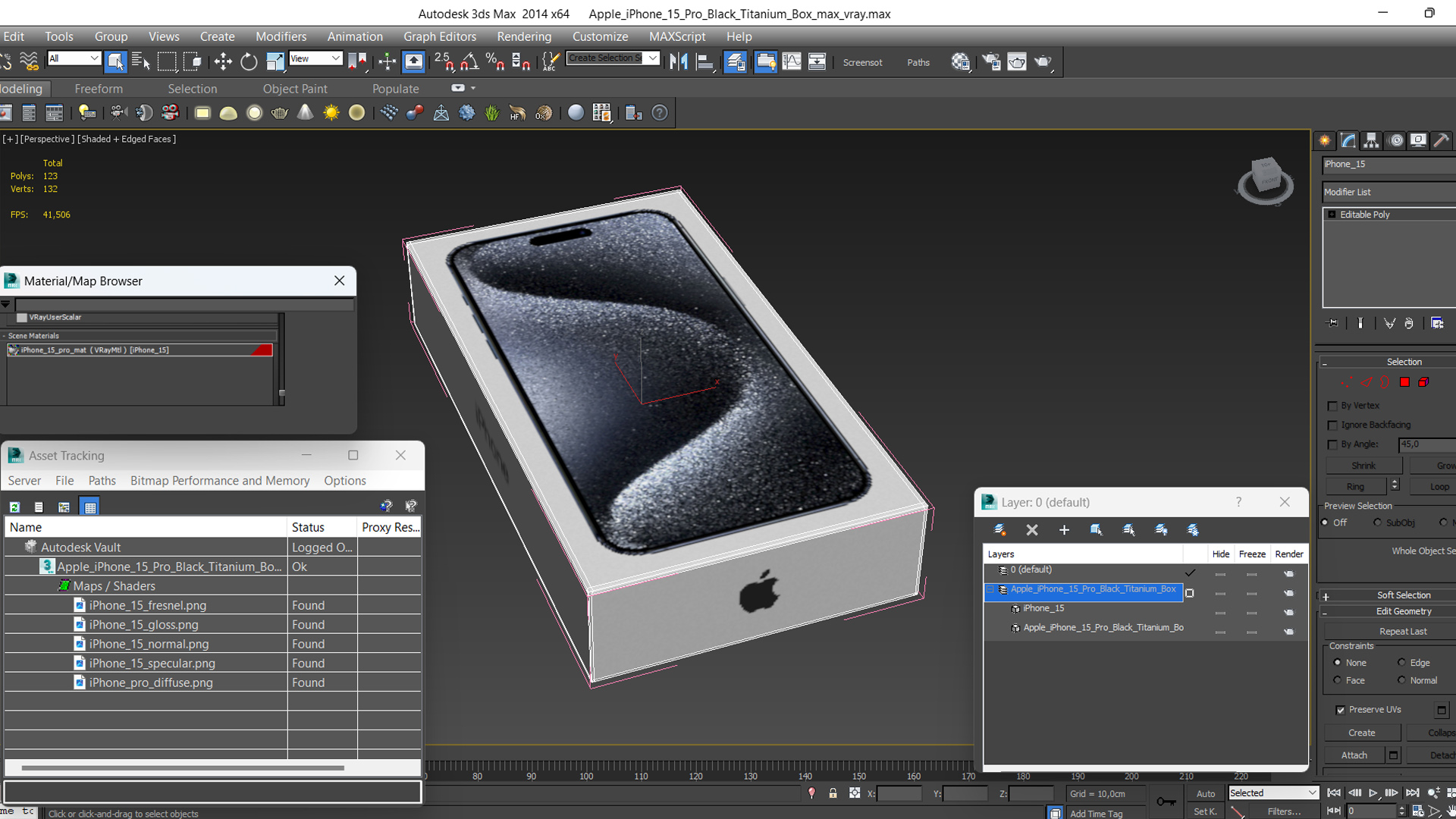Choose the Select and Move tool
Viewport: 1456px width, 819px height.
click(x=223, y=61)
